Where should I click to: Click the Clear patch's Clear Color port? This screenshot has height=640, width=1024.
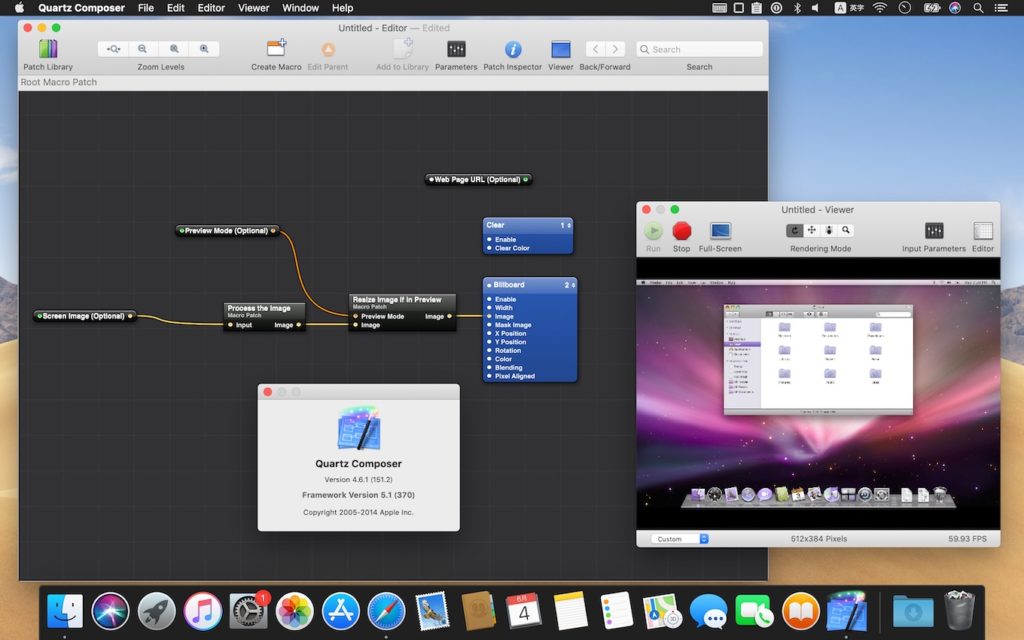pos(489,248)
